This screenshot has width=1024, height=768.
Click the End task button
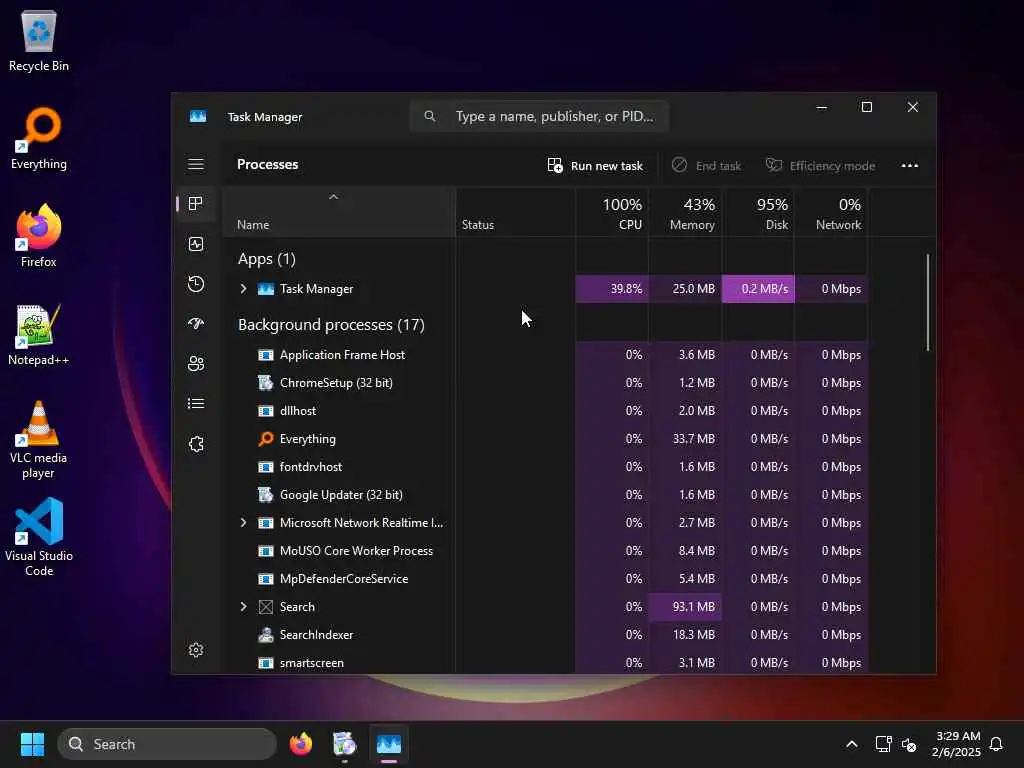tap(707, 166)
